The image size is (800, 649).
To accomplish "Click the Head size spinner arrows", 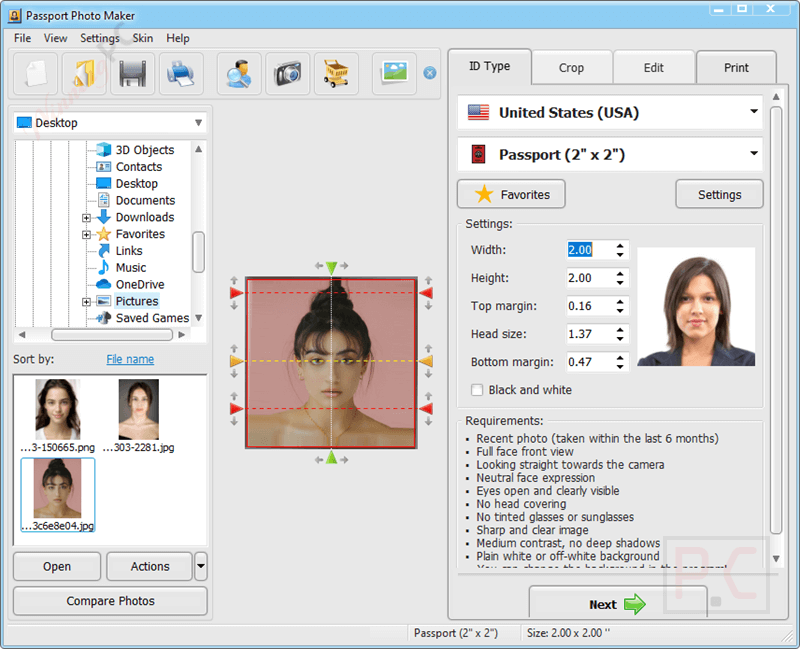I will (620, 334).
